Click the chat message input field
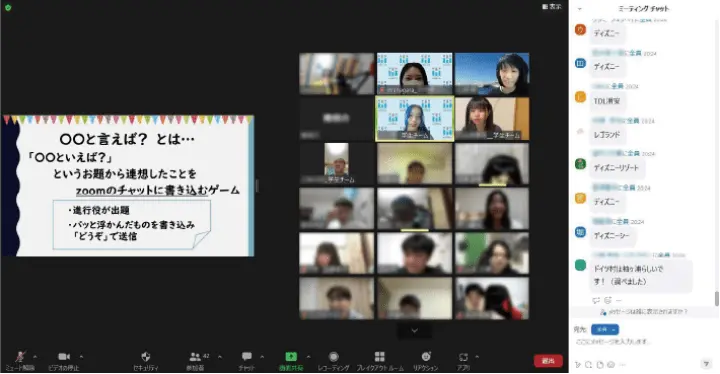Screen dimensions: 720x374 coord(643,342)
